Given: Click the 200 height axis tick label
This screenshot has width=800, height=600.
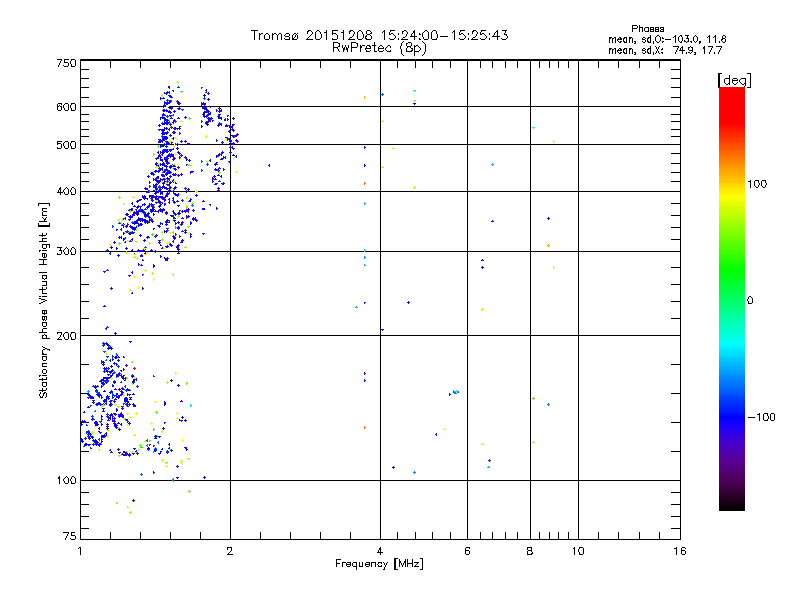Looking at the screenshot, I should [x=66, y=336].
